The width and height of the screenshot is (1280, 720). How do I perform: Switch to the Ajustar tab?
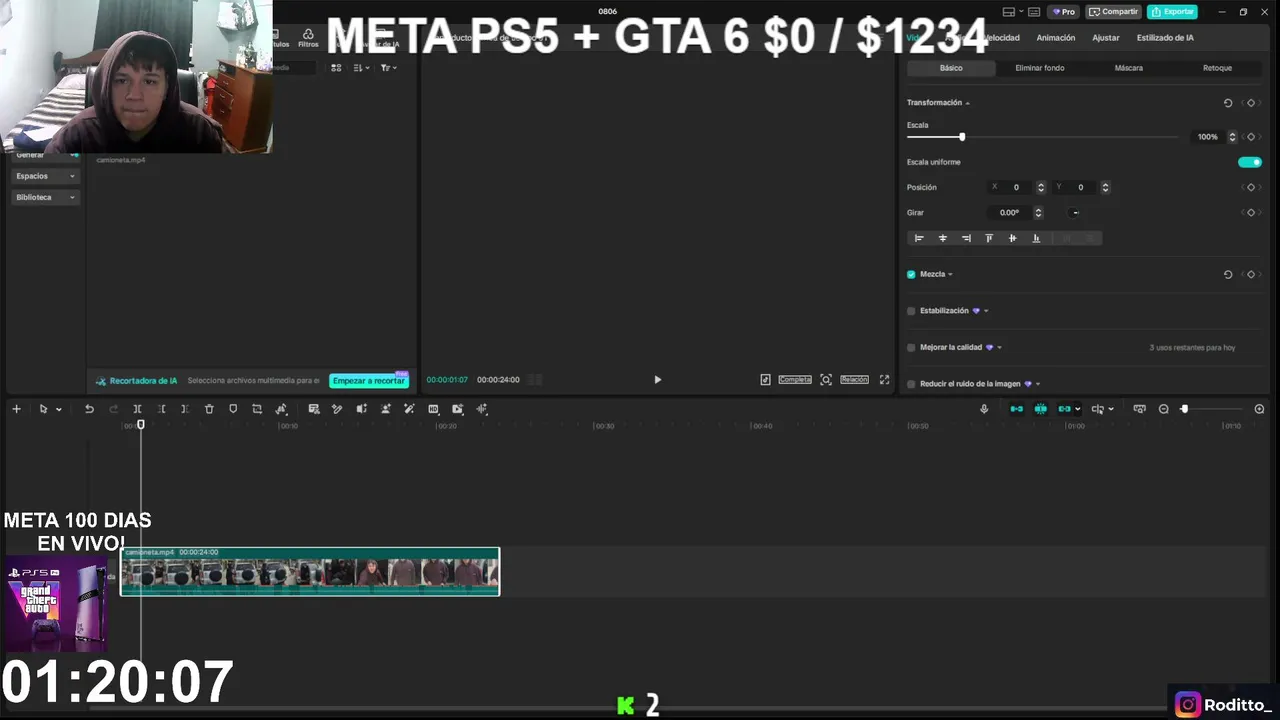point(1106,38)
